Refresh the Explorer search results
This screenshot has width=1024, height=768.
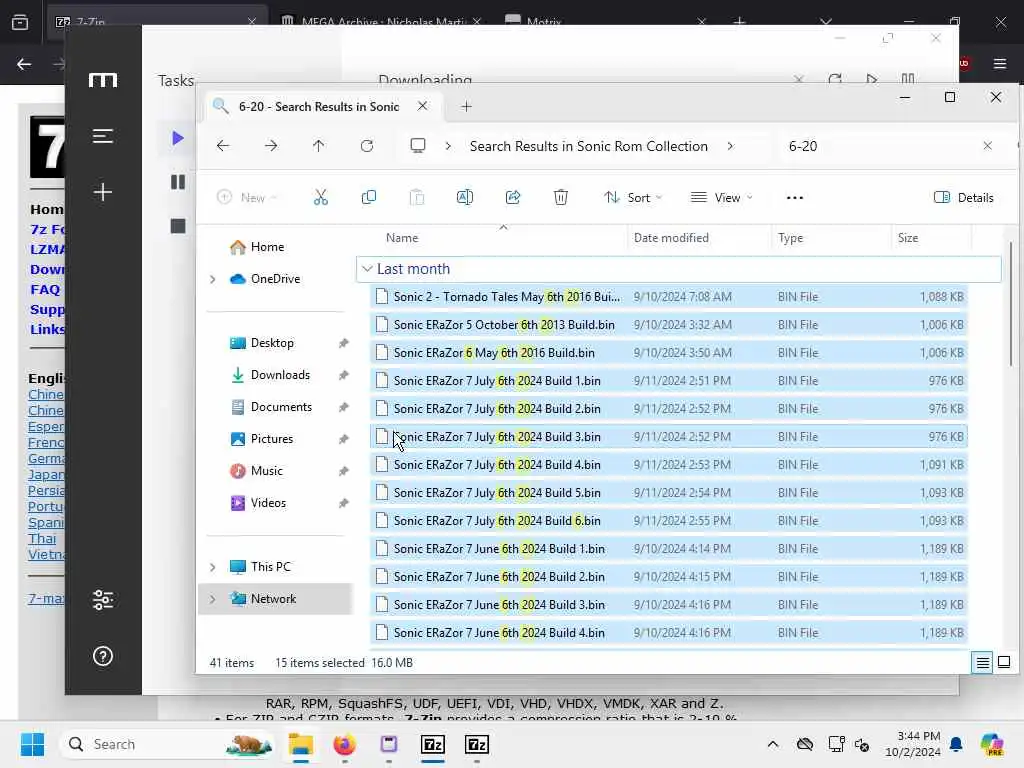click(367, 146)
